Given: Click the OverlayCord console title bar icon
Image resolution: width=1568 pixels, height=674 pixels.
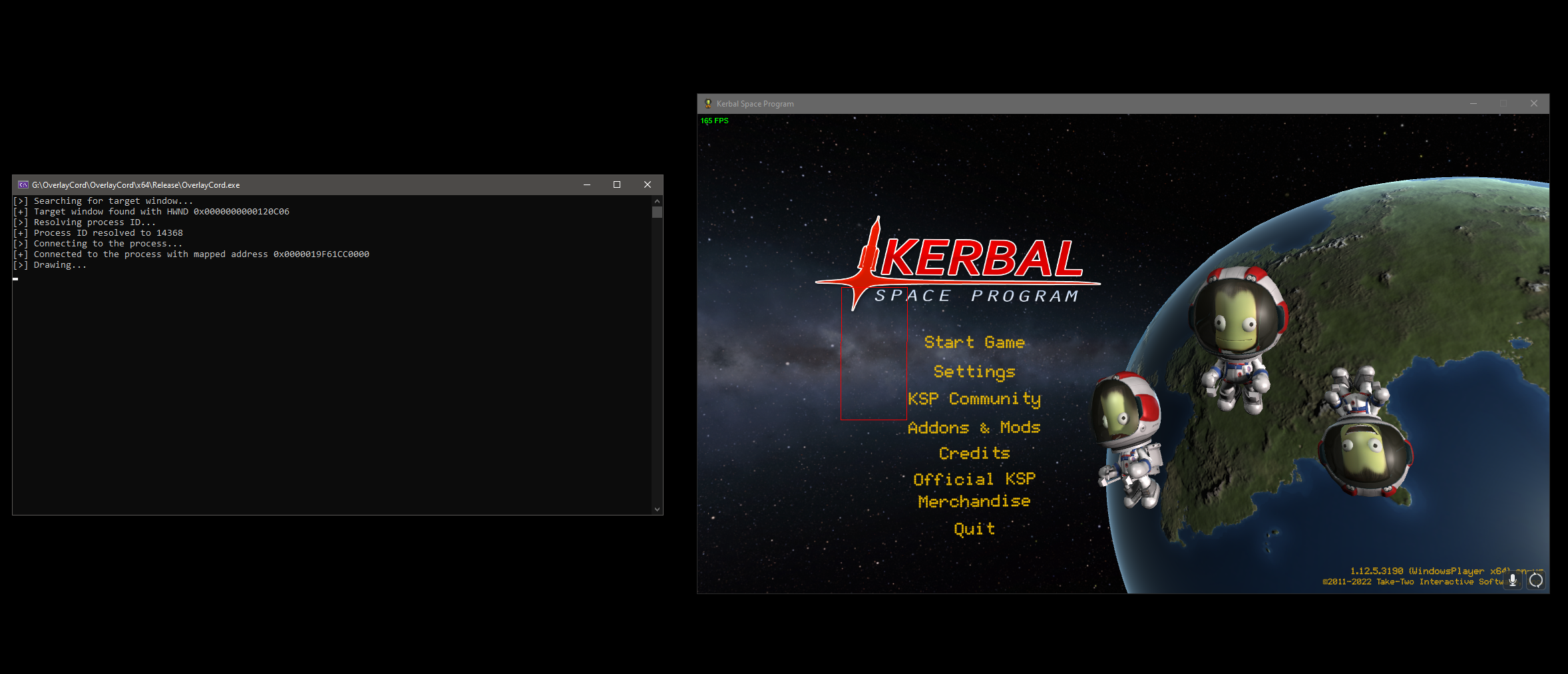Looking at the screenshot, I should 23,184.
